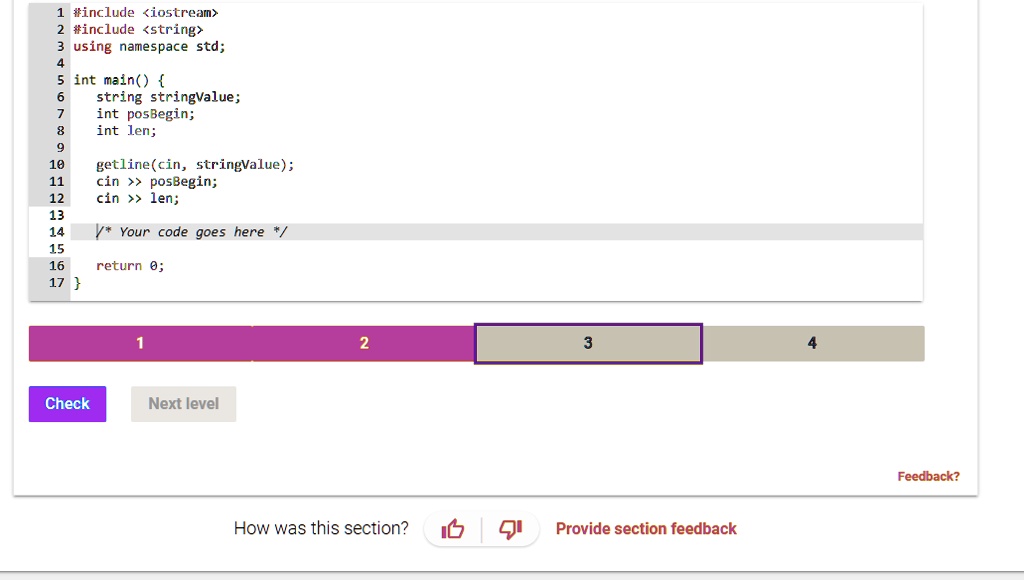Select level 1 in progress bar
Screen dimensions: 1024x580
[x=140, y=343]
